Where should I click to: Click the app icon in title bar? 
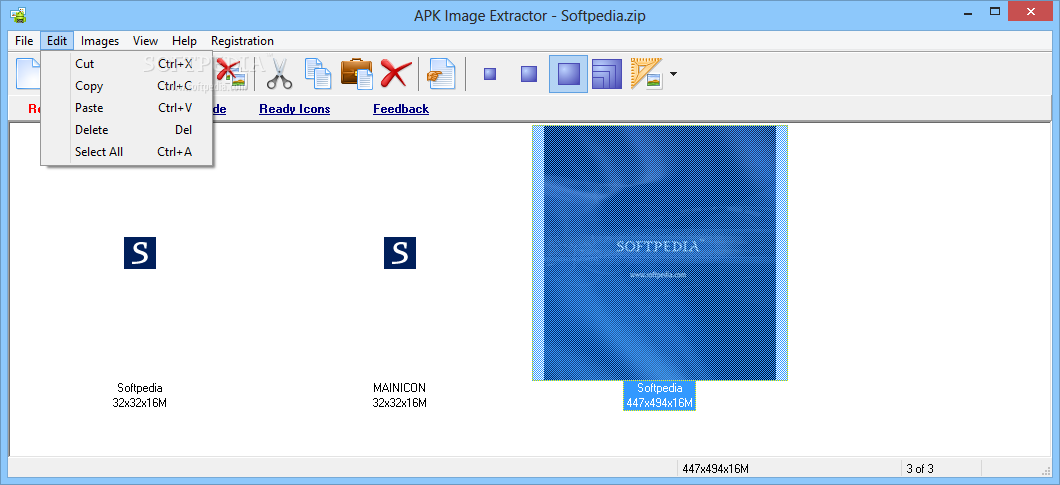point(18,14)
